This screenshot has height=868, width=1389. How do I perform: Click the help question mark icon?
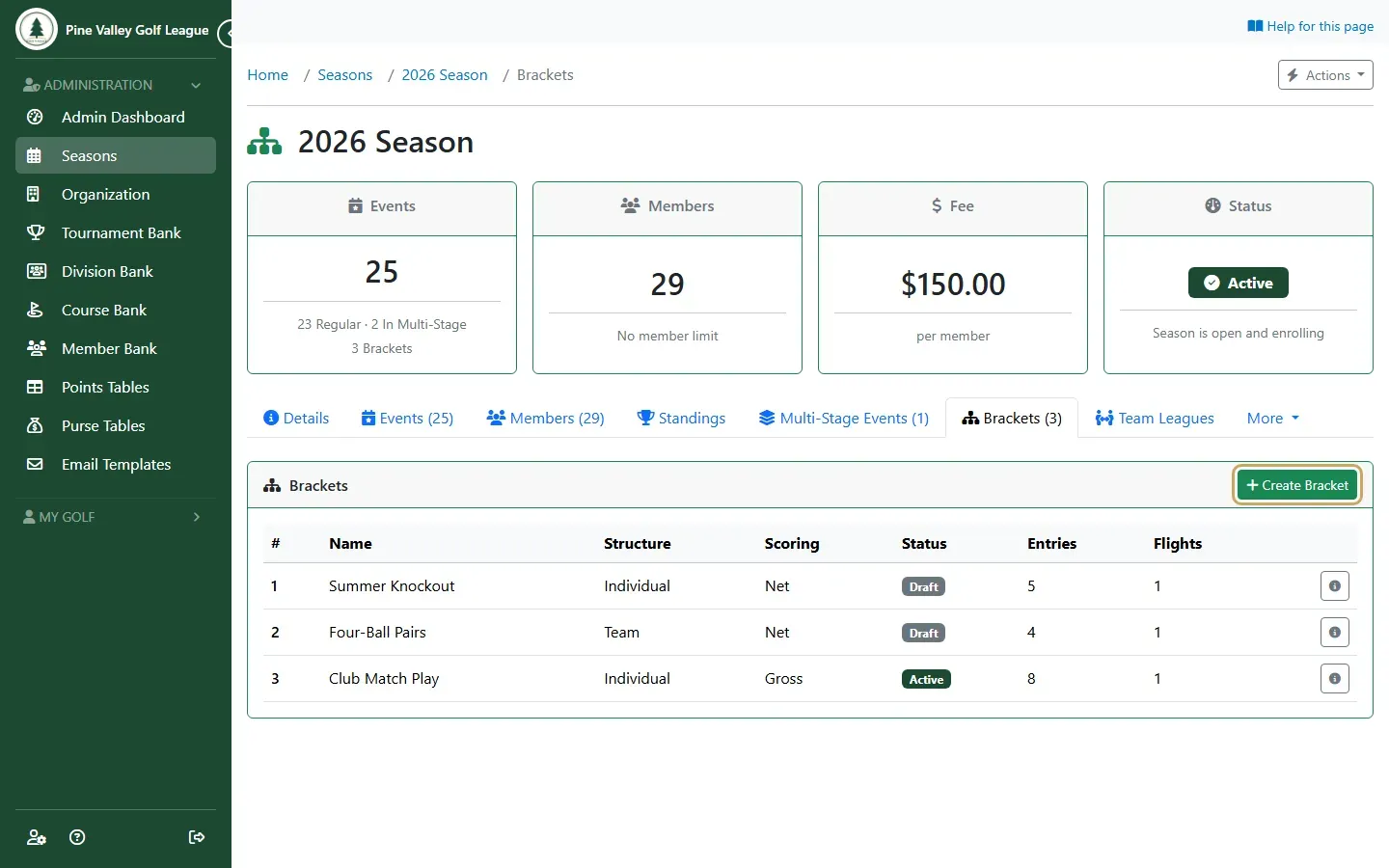78,837
